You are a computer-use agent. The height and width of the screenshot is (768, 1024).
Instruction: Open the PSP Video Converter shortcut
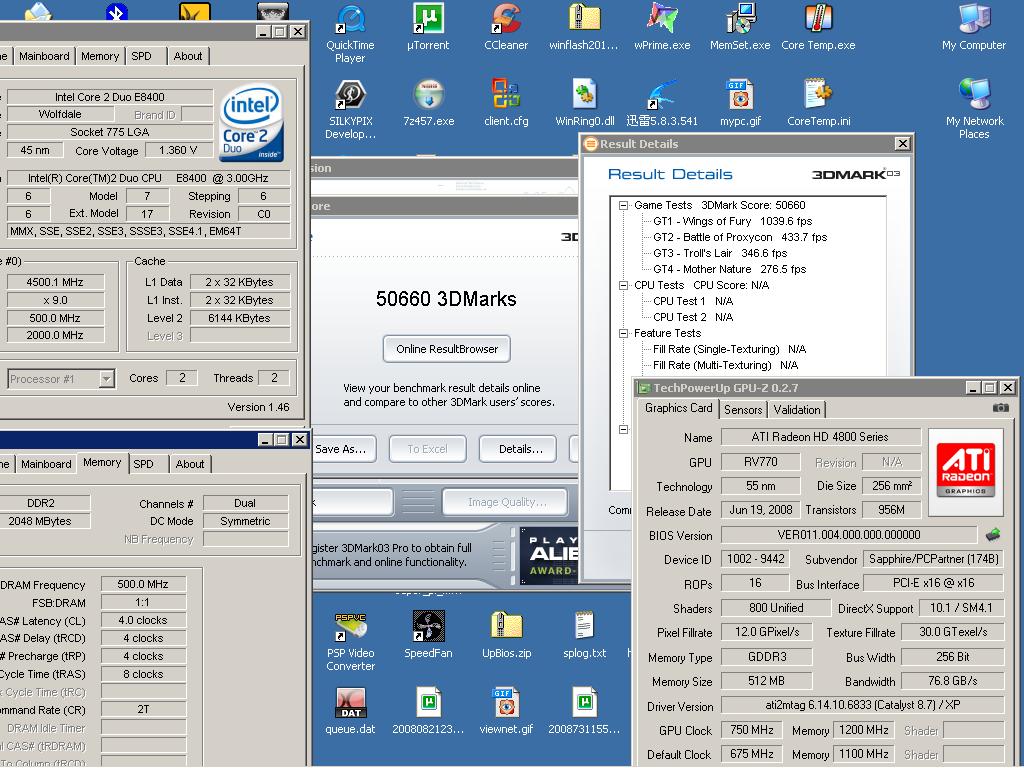350,627
